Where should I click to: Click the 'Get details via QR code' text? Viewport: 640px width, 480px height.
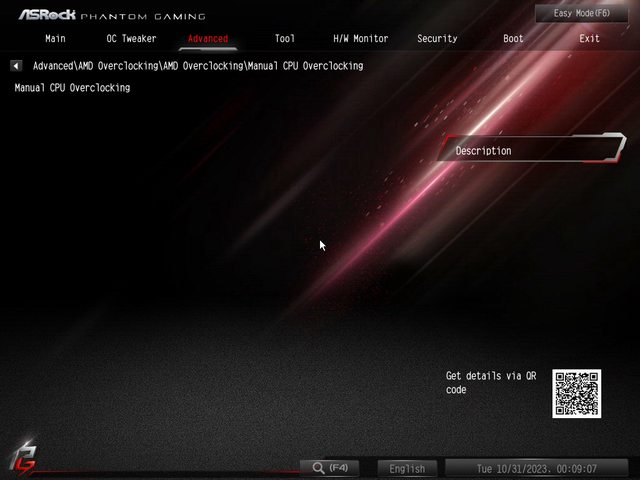491,383
